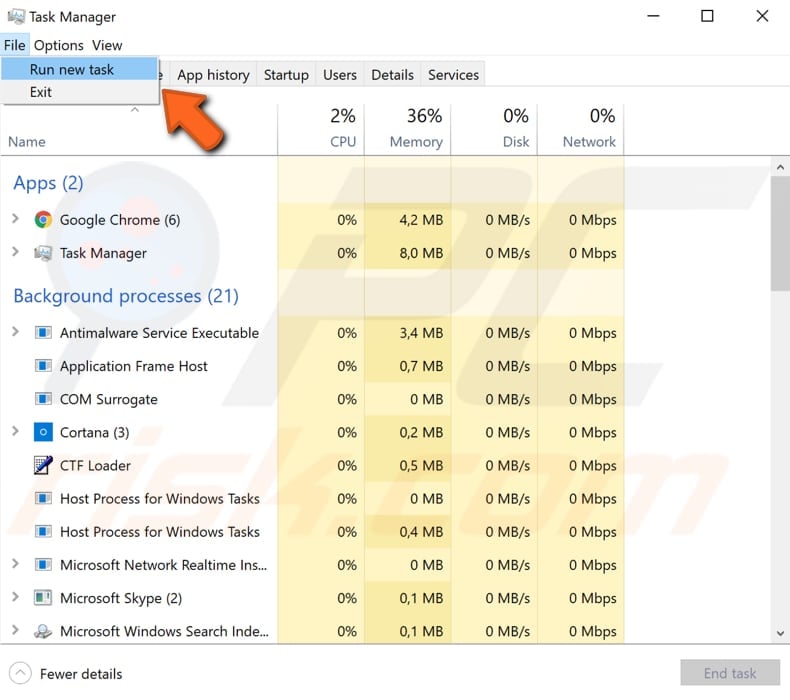
Task: Switch to the Startup tab
Action: pyautogui.click(x=286, y=75)
